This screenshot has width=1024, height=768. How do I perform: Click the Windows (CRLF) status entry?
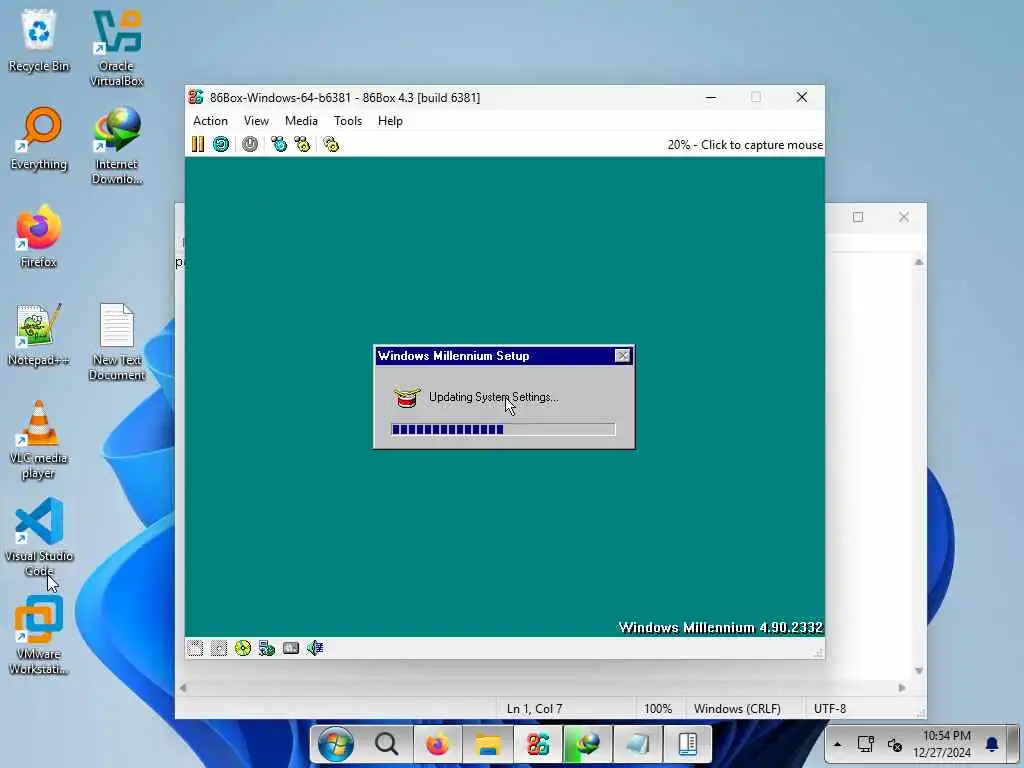pos(737,709)
